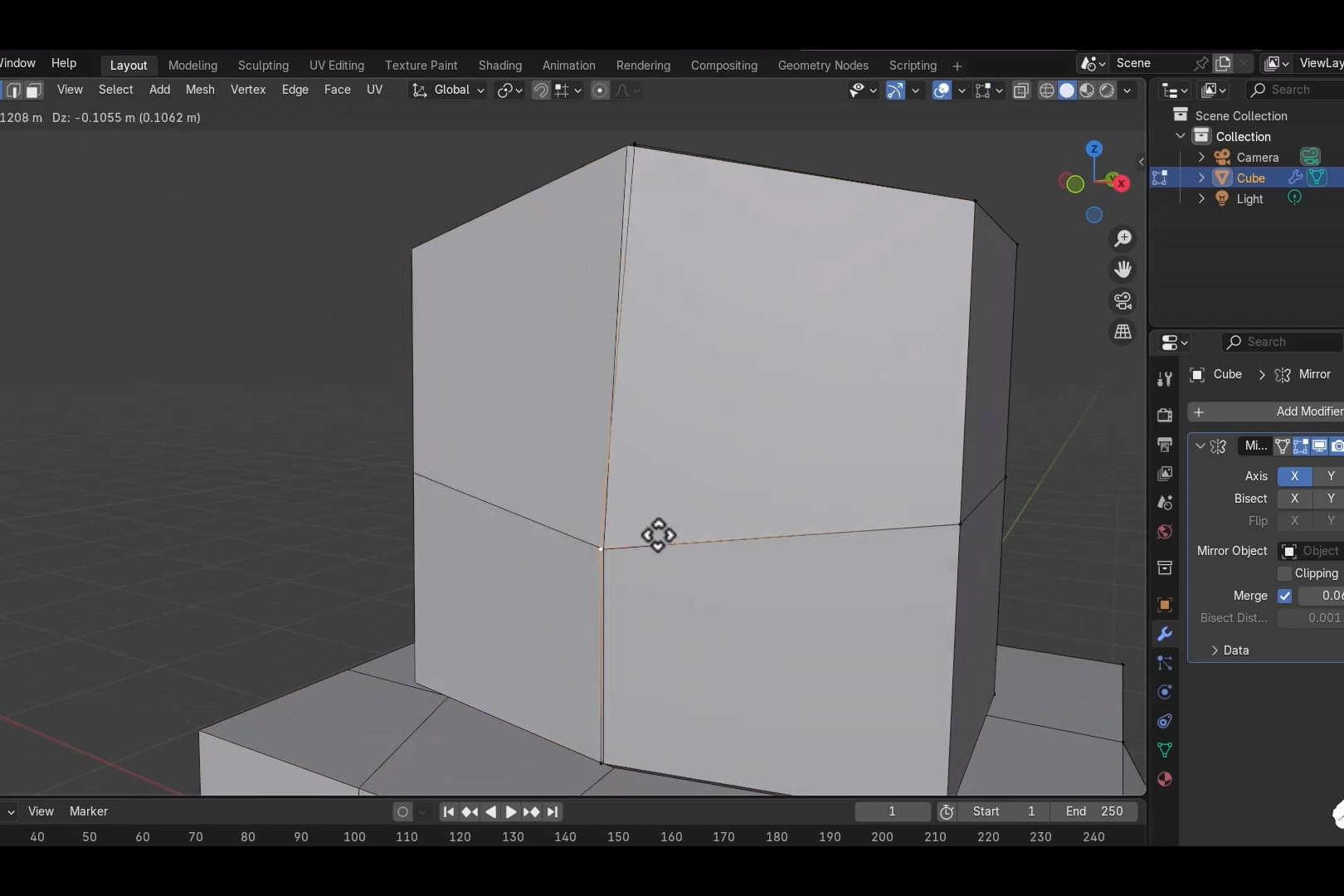Viewport: 1344px width, 896px height.
Task: Open the Material properties tab icon
Action: [x=1164, y=779]
